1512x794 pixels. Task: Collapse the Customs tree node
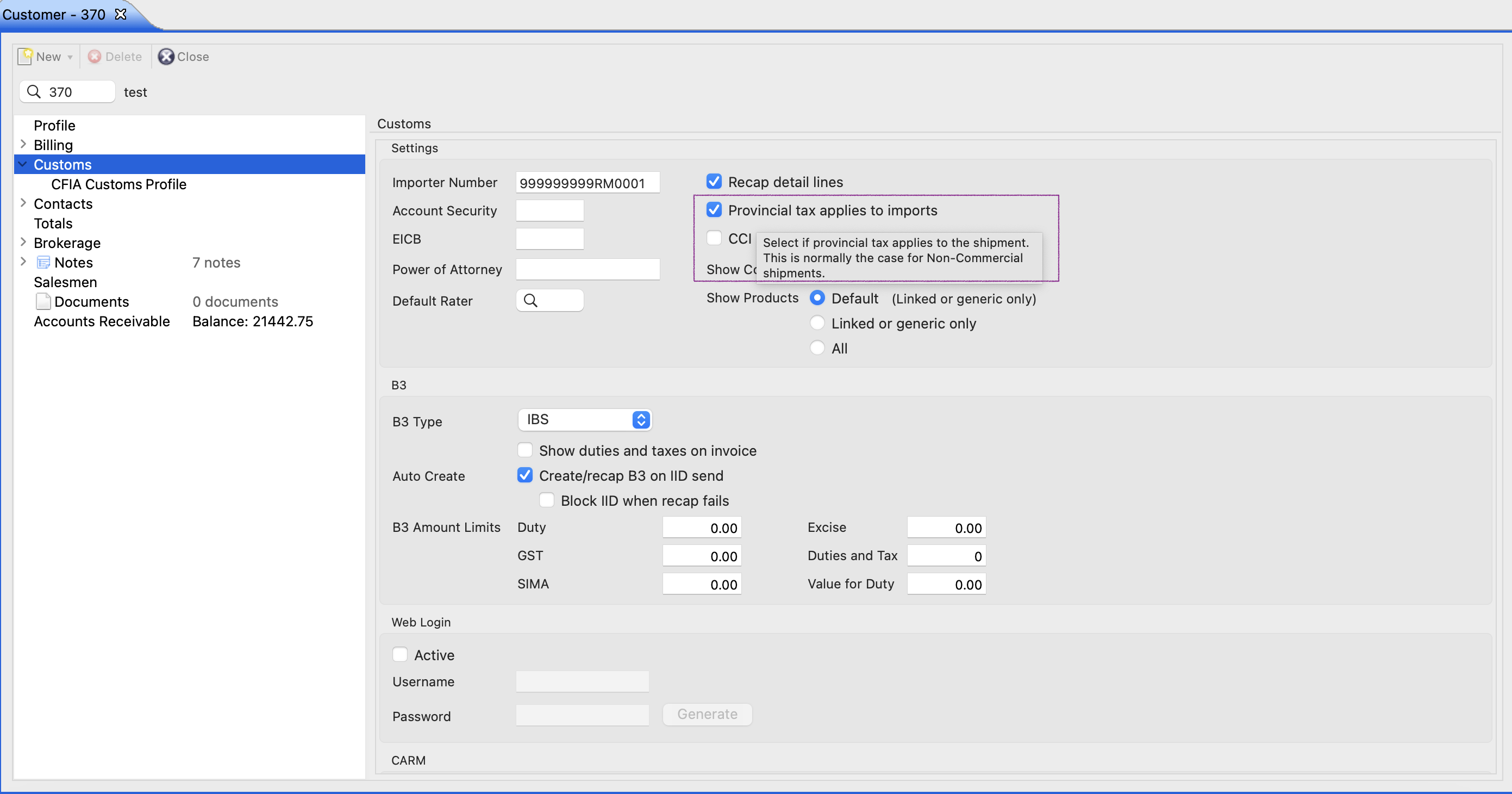coord(23,164)
